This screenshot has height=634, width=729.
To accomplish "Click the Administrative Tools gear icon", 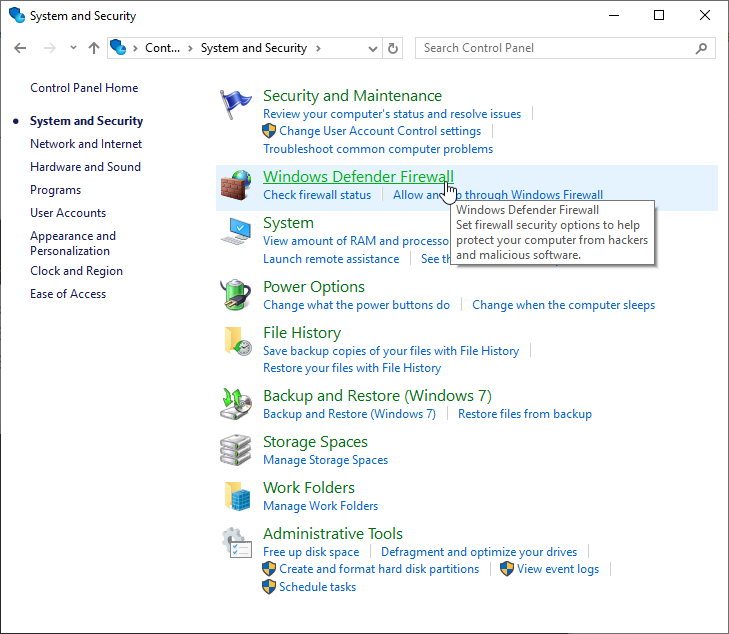I will 237,542.
